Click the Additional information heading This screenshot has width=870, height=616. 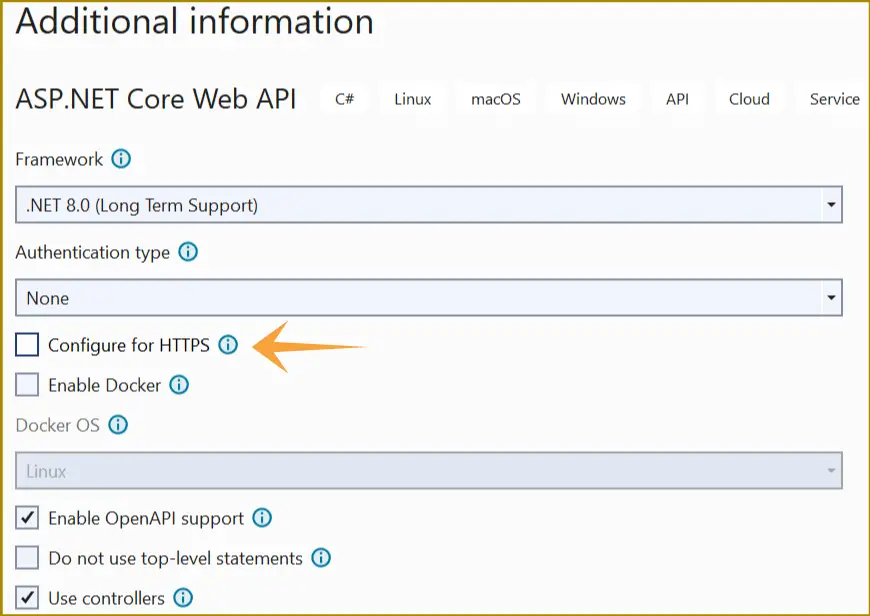[194, 21]
